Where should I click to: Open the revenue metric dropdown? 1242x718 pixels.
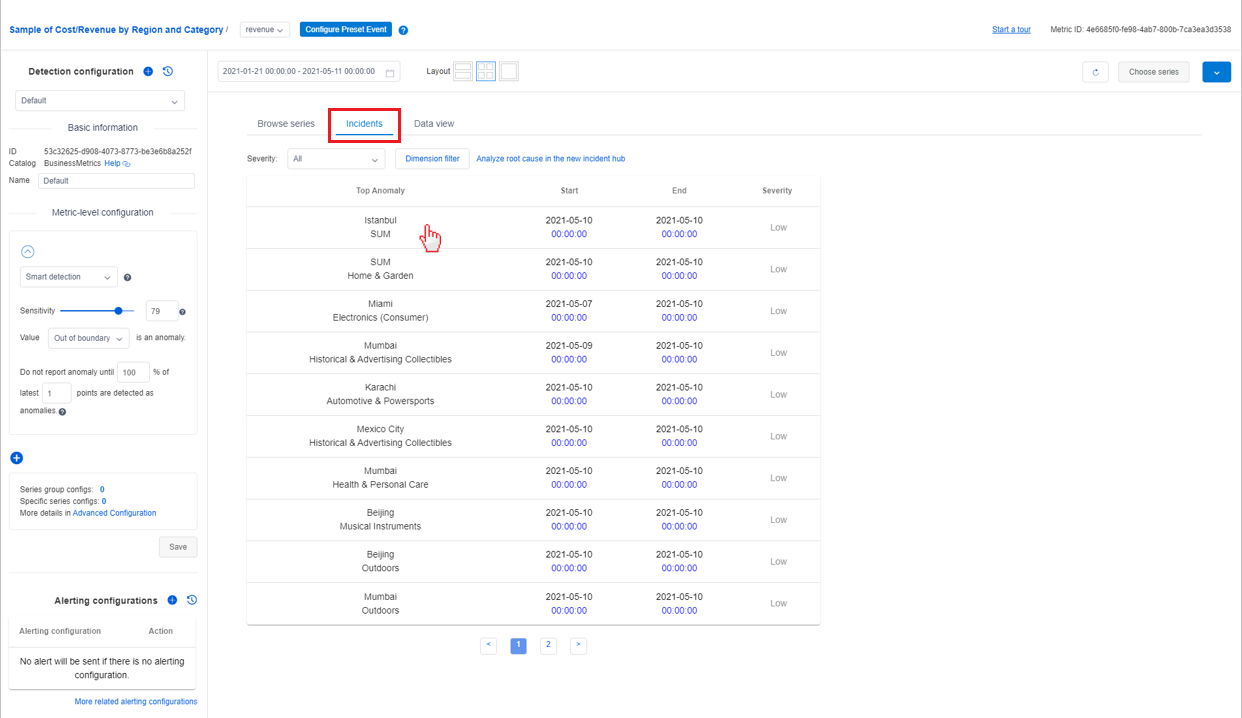(x=263, y=29)
